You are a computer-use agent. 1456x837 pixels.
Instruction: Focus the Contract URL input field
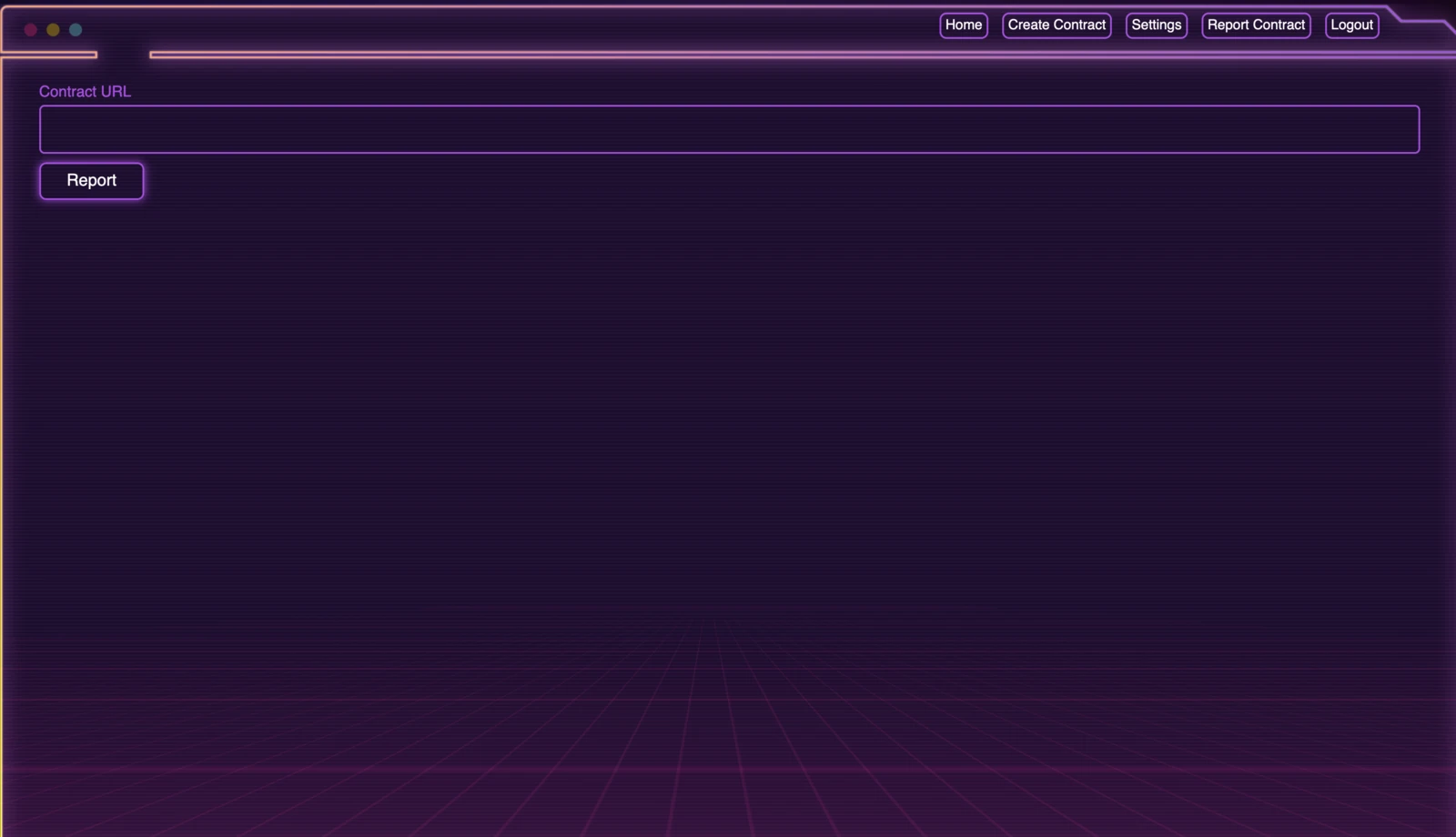(x=729, y=129)
